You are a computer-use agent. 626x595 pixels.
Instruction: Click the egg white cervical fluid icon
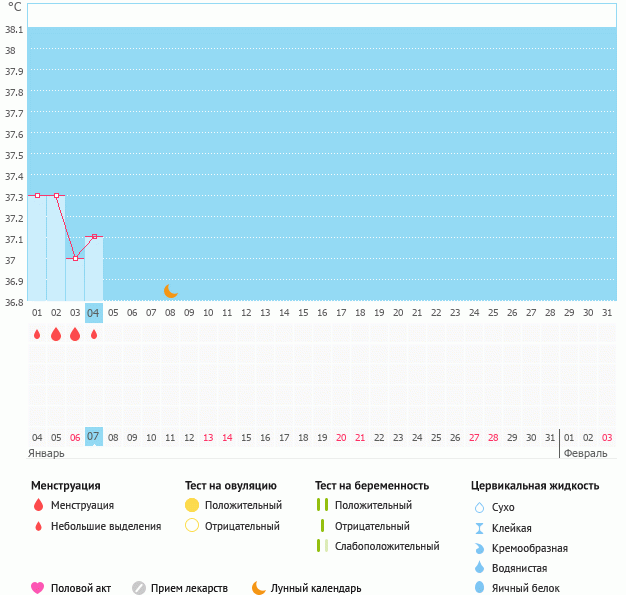pyautogui.click(x=479, y=588)
